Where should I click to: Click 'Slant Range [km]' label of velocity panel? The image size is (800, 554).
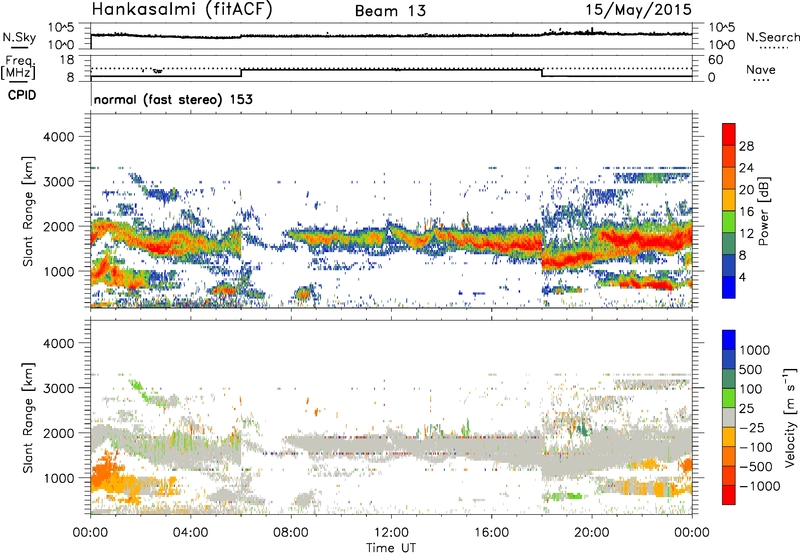(28, 418)
